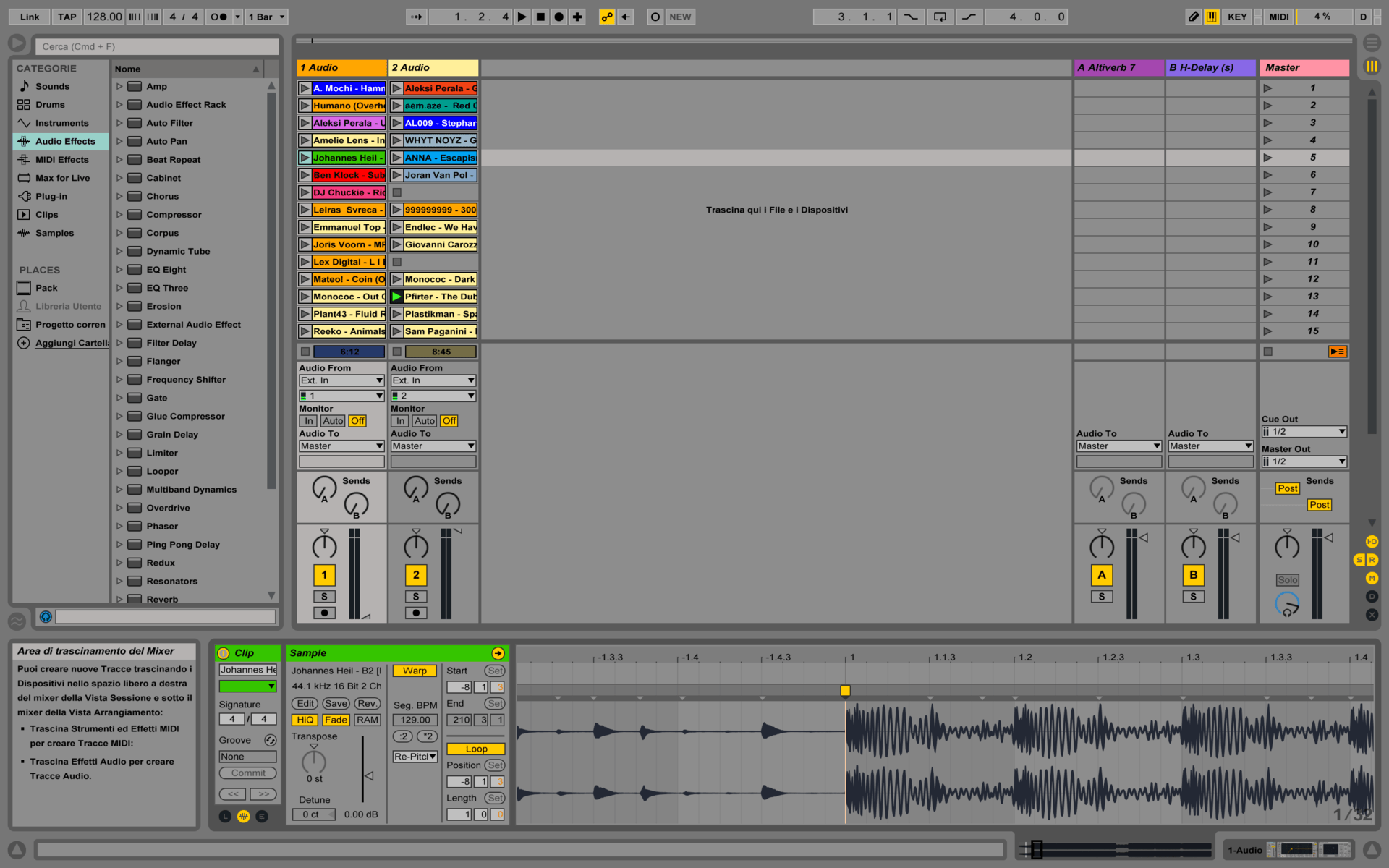Image resolution: width=1389 pixels, height=868 pixels.
Task: Toggle the Mixer section M selector
Action: 1372,578
